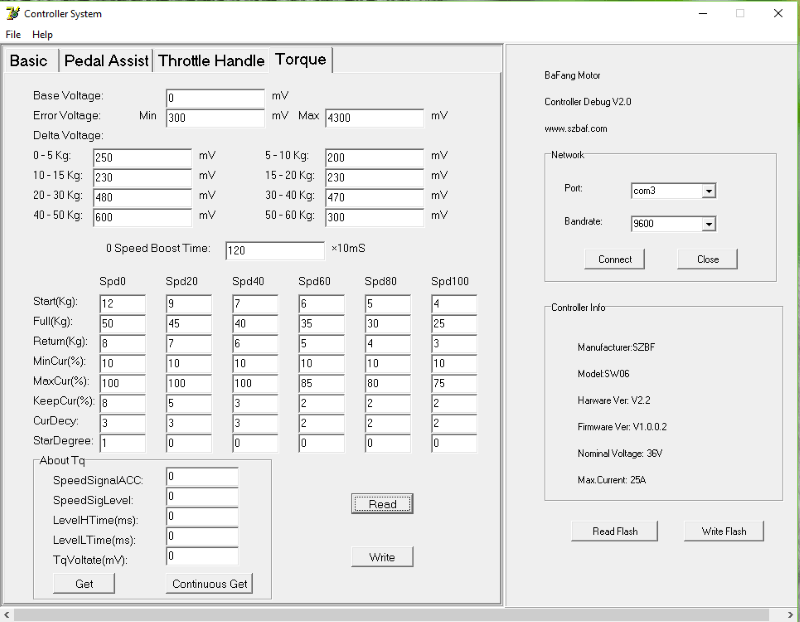Click the Model:SW06 text
Screen dimensions: 800x622
[x=603, y=374]
